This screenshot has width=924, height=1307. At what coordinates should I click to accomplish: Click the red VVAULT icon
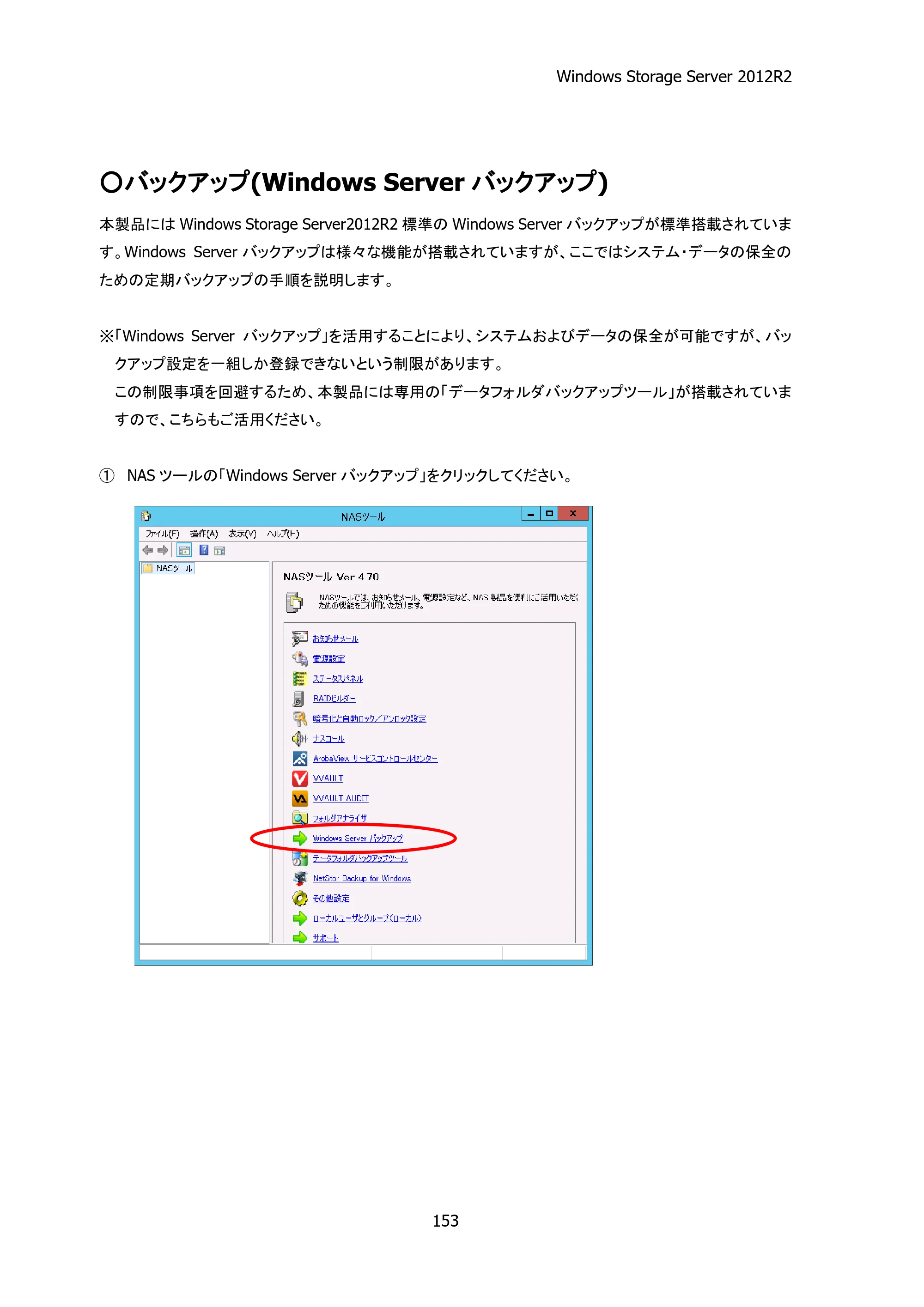click(x=299, y=778)
